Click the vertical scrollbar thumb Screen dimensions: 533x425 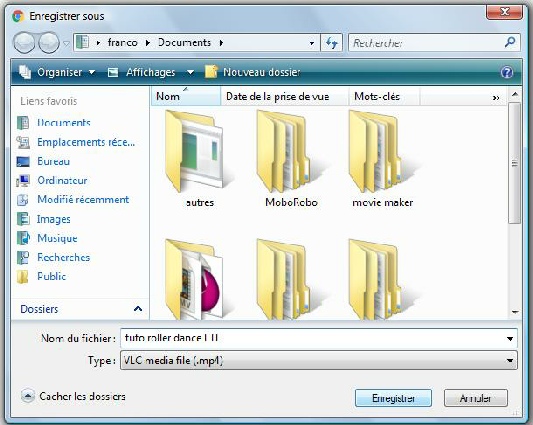click(x=515, y=164)
